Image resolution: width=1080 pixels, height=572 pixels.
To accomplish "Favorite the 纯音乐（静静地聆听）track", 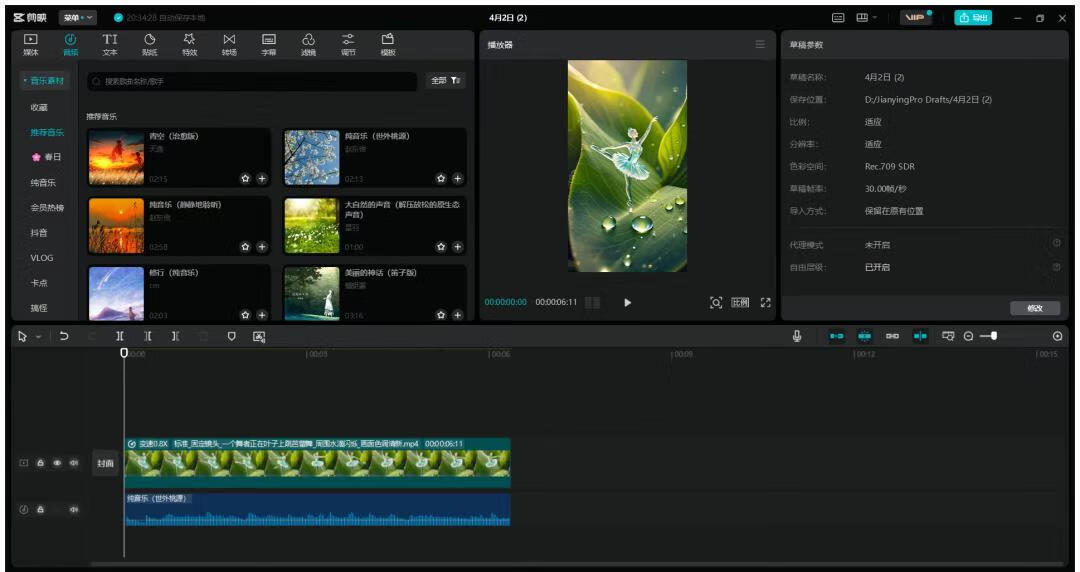I will [x=245, y=247].
